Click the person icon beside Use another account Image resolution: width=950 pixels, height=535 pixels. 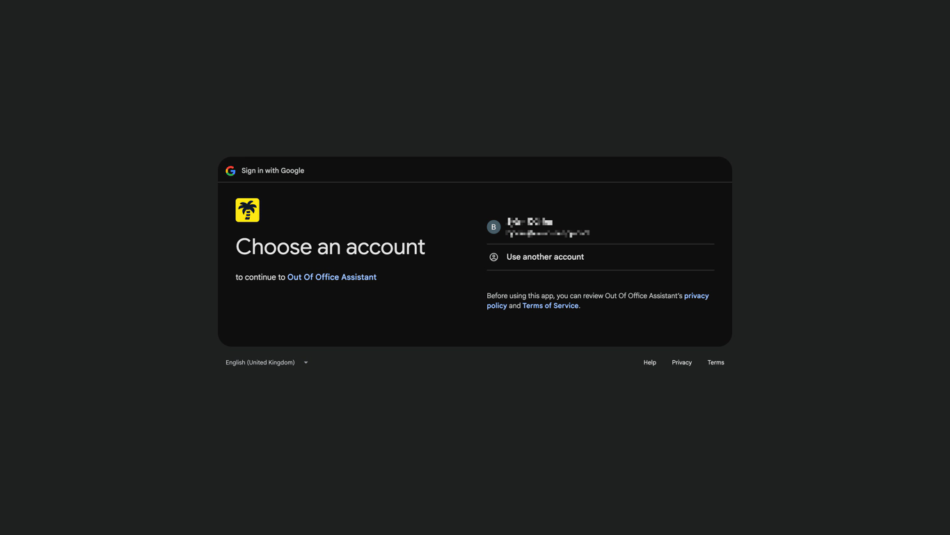[494, 257]
